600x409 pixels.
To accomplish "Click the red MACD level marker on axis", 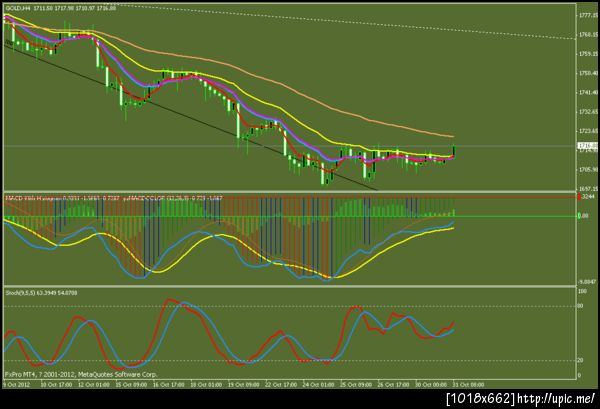I will point(579,197).
